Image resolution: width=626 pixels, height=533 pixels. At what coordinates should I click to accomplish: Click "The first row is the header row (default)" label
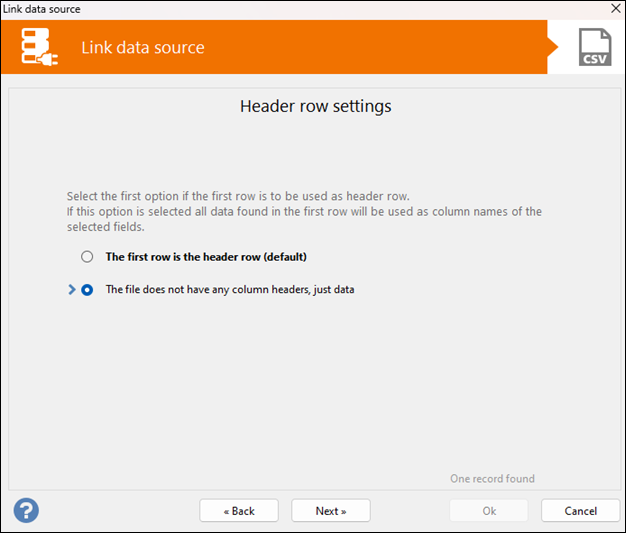(x=206, y=257)
